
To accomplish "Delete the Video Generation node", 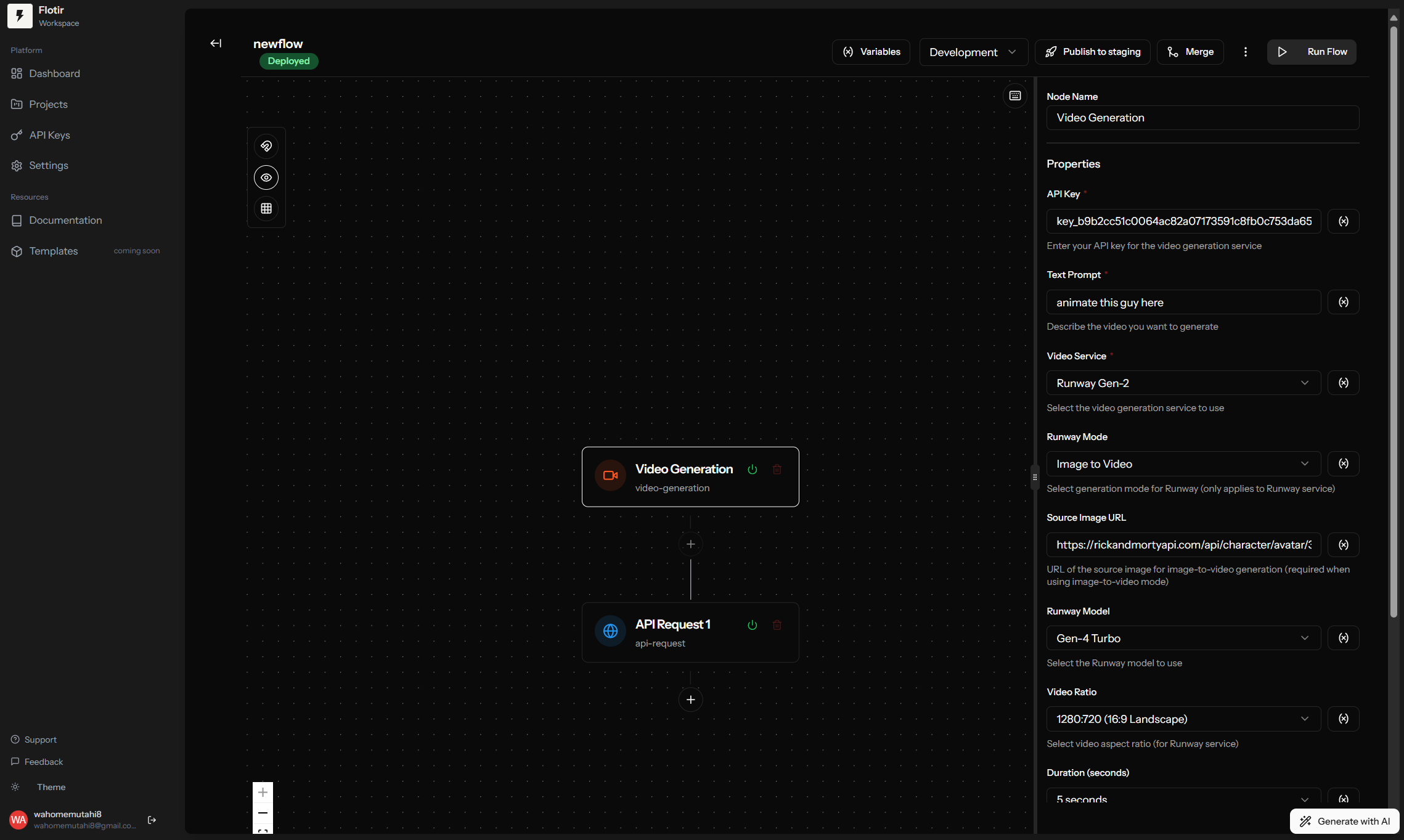I will [777, 470].
